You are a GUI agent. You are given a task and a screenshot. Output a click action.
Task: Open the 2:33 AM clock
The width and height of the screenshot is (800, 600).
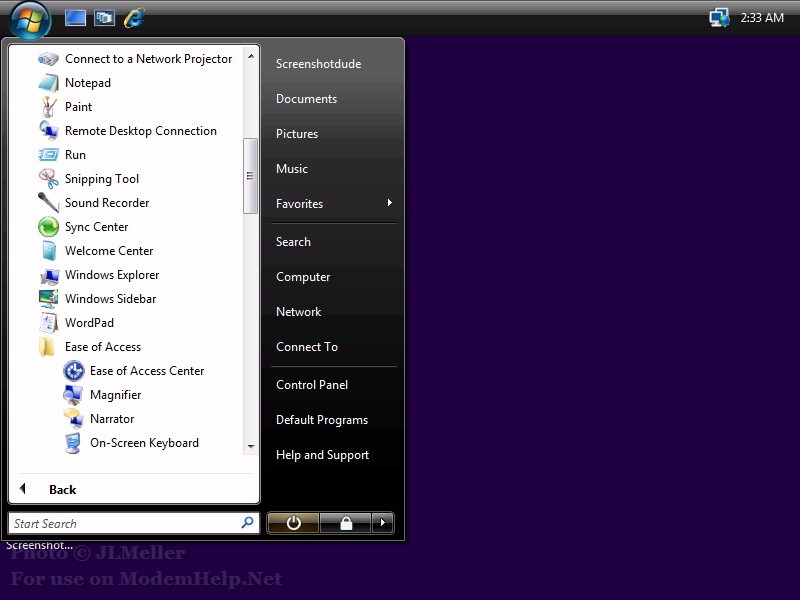click(762, 18)
